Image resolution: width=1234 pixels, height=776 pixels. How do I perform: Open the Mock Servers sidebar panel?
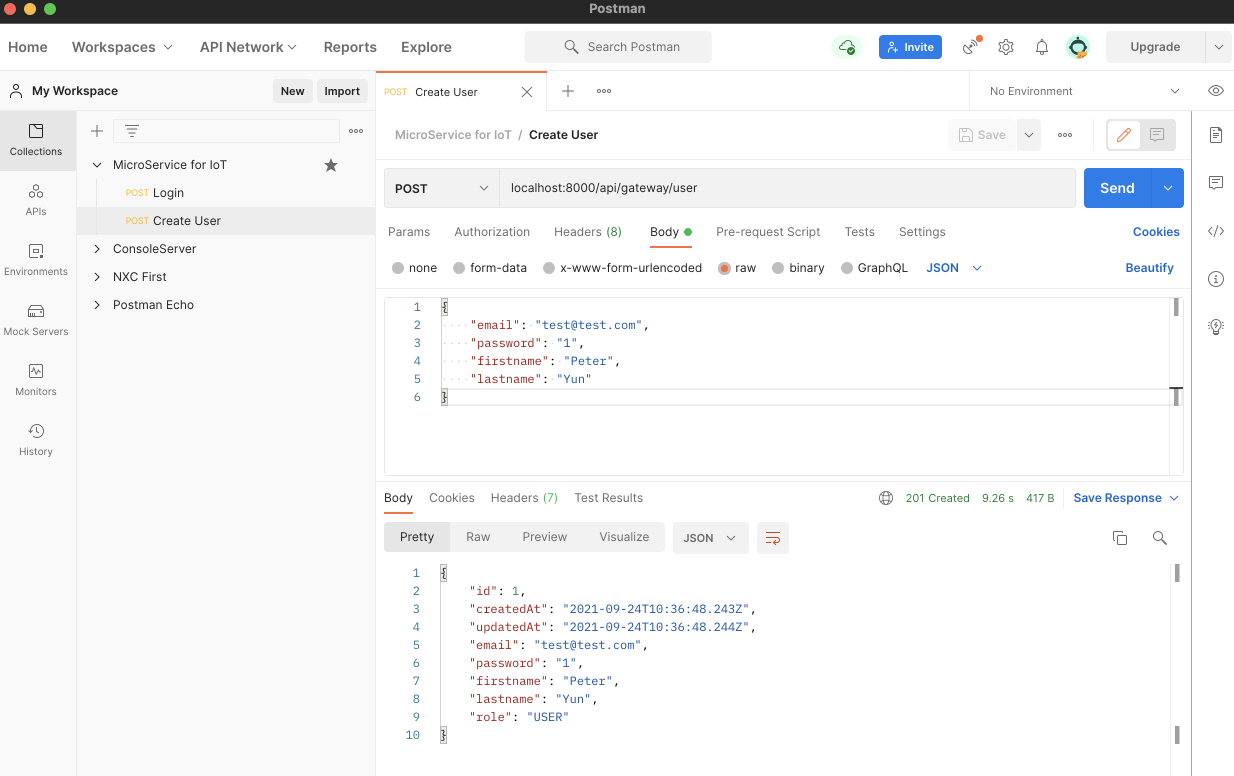(x=36, y=320)
